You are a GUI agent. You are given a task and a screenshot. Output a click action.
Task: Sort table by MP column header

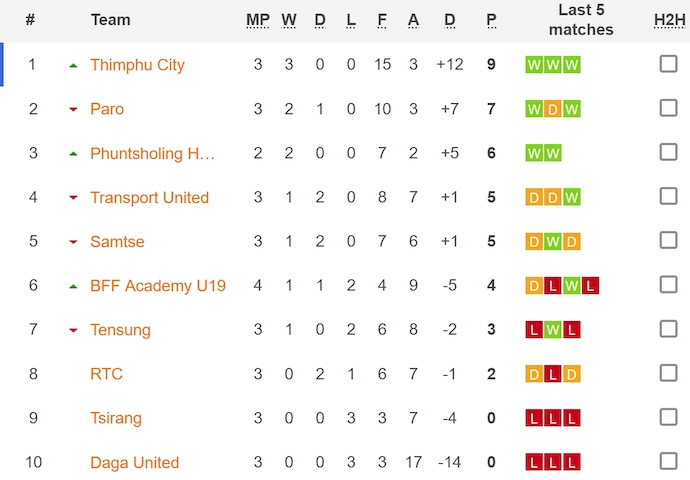pyautogui.click(x=257, y=20)
